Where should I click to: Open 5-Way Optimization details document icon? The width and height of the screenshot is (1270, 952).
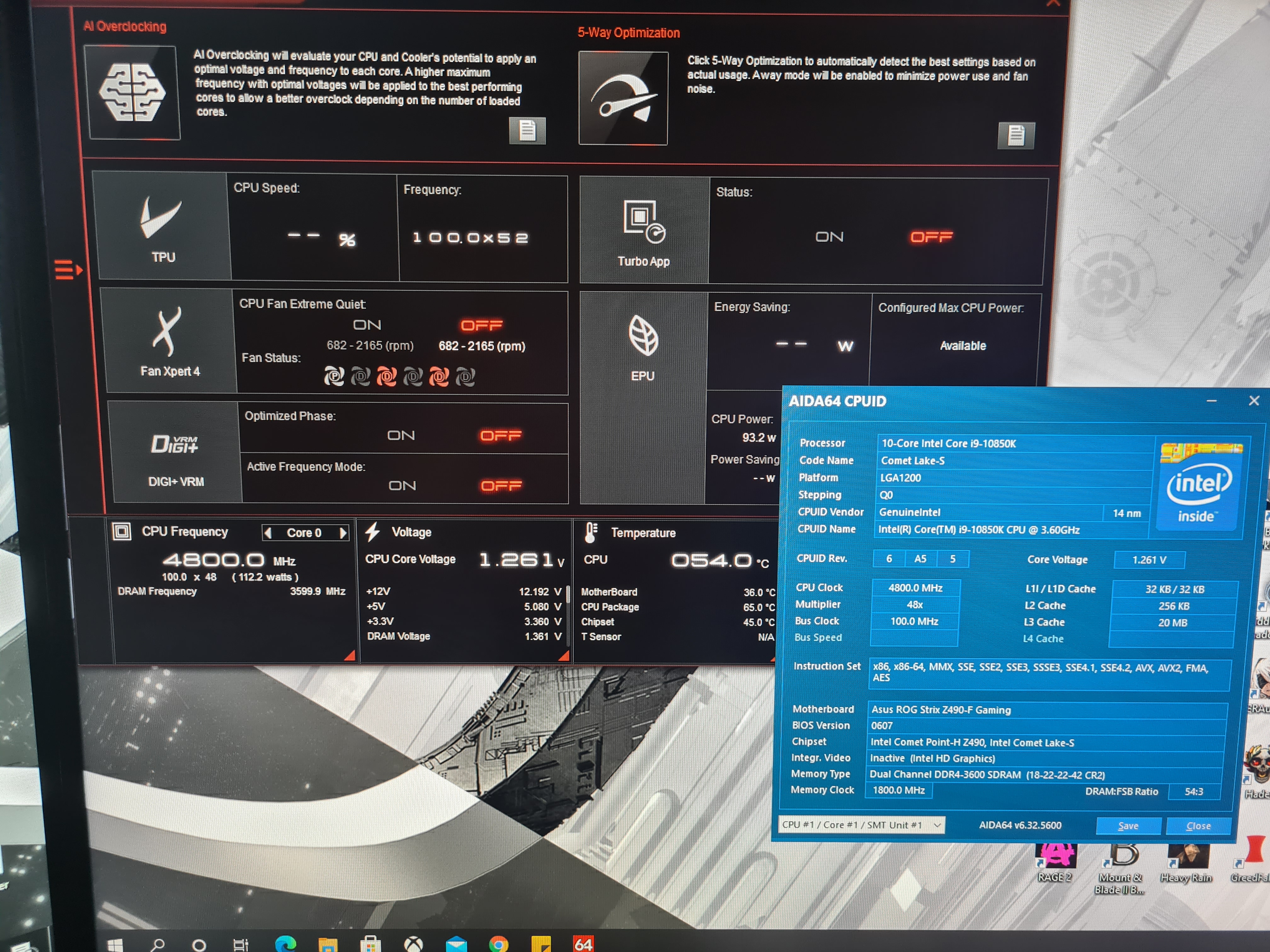(x=1016, y=135)
